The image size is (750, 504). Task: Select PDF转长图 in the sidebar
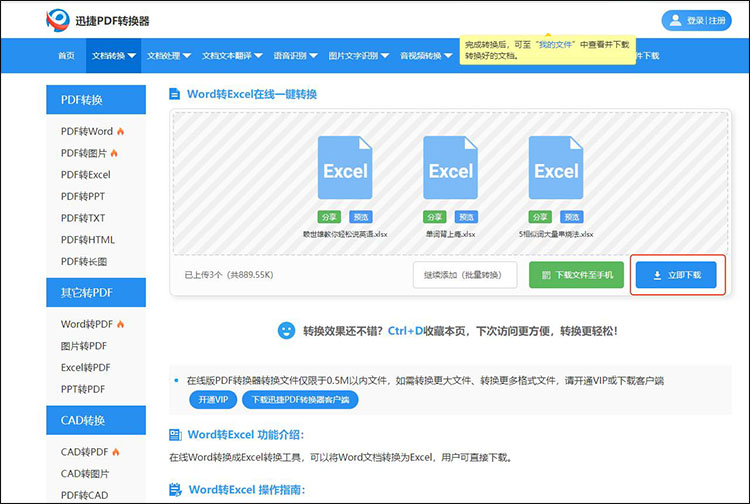click(x=84, y=262)
